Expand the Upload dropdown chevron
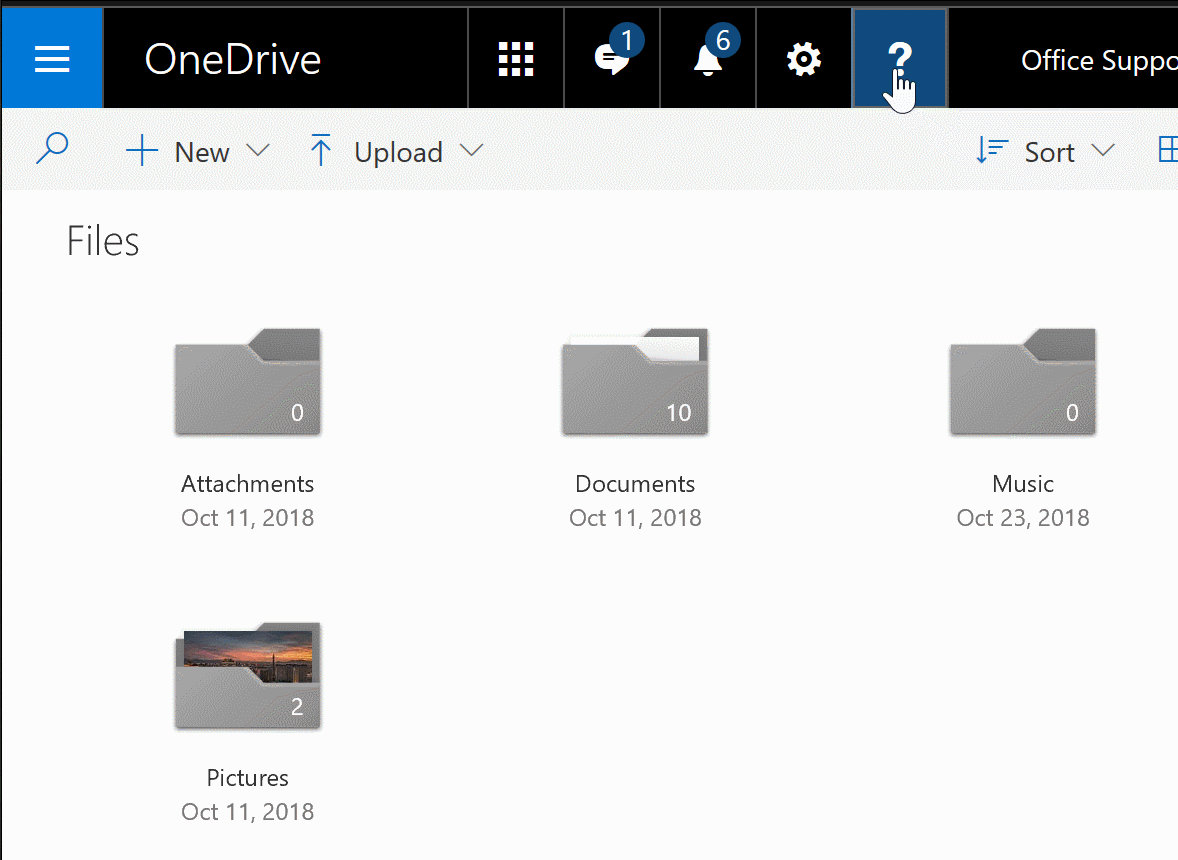1178x860 pixels. pos(472,151)
